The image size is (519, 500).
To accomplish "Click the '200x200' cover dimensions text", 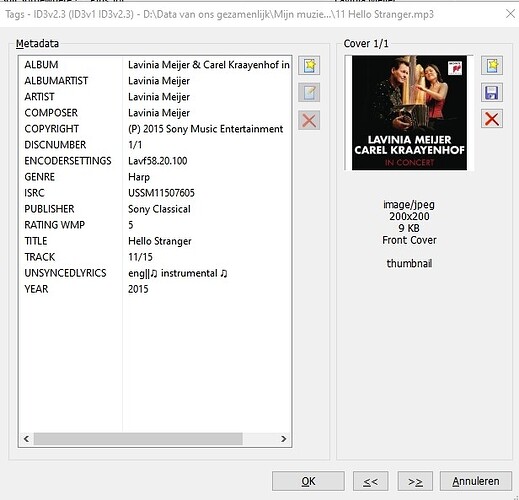I will click(409, 216).
